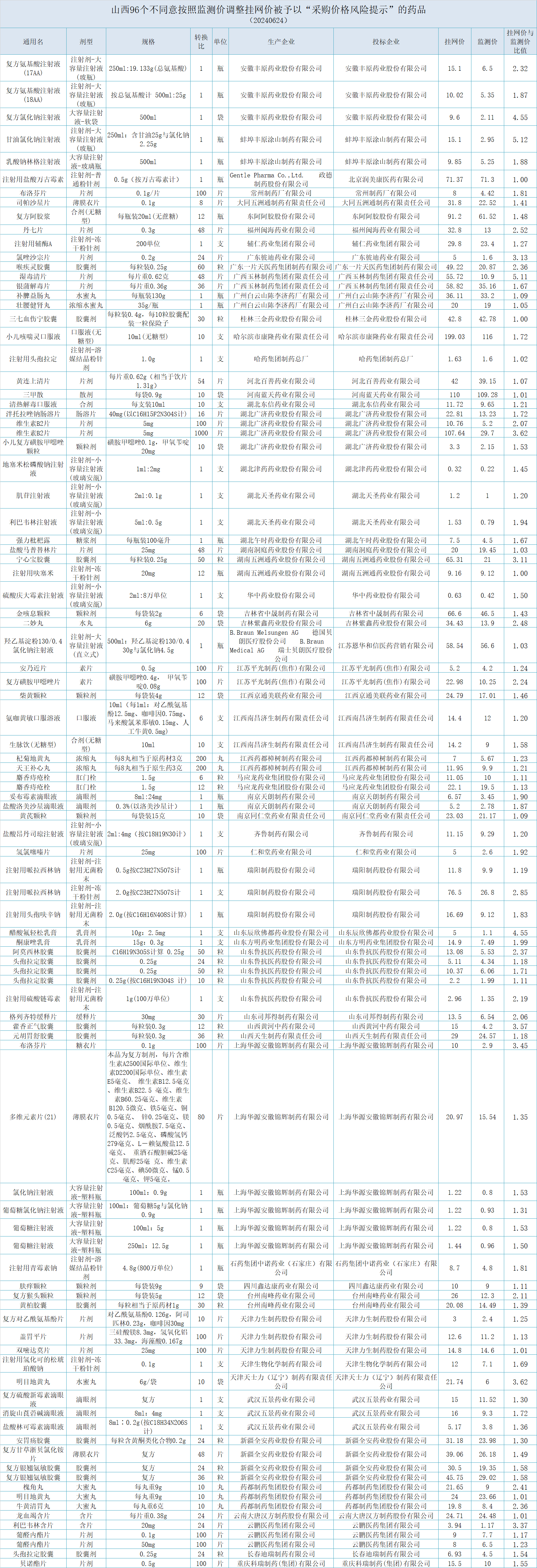
Task: Click the B.Braun Melsungen AG manufacturer cell
Action: 281,646
